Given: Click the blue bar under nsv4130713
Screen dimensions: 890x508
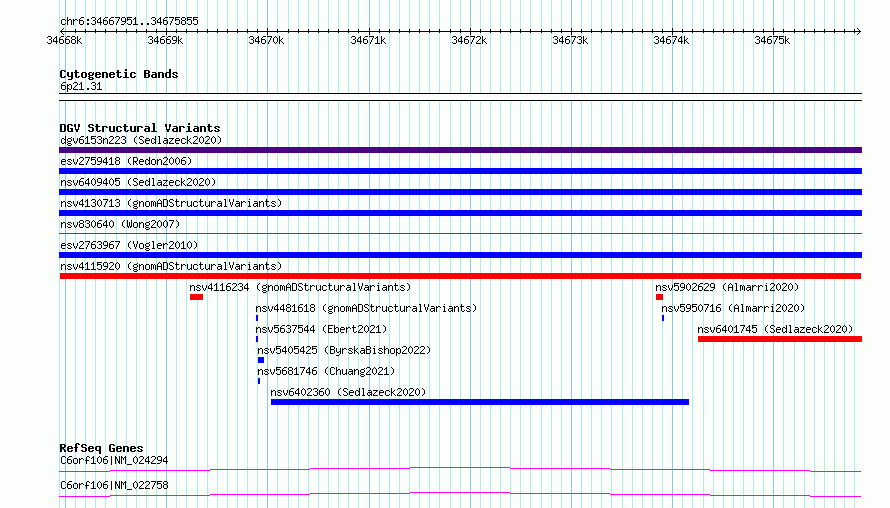Looking at the screenshot, I should pos(460,213).
